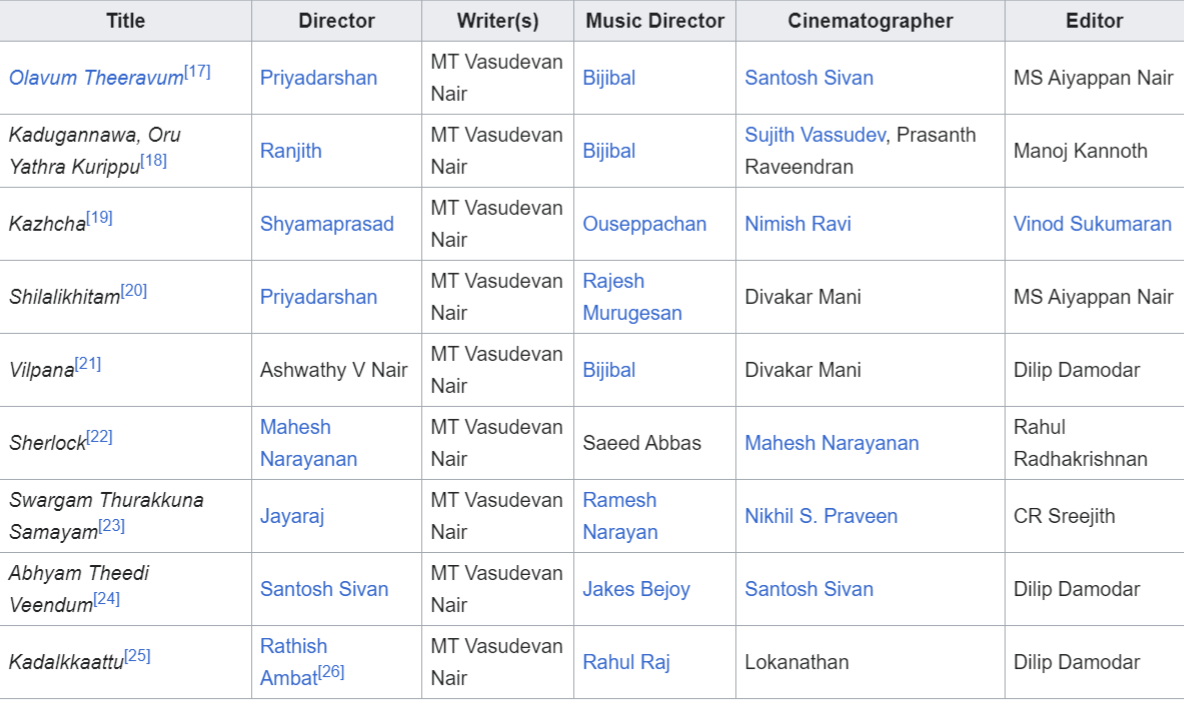Open the Olavum Theeravum film link
1184x701 pixels.
[x=96, y=78]
